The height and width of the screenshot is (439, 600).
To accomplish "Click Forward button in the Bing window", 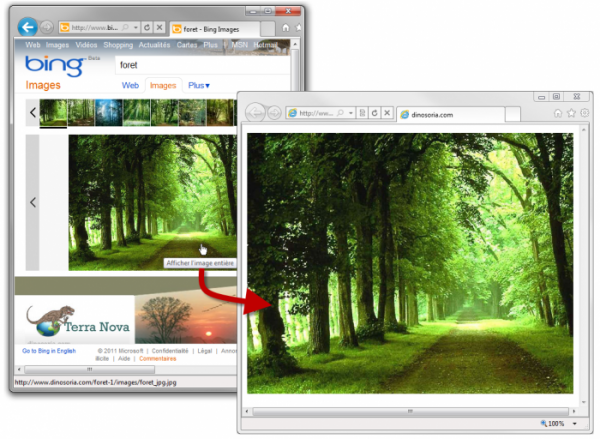I will click(x=47, y=27).
